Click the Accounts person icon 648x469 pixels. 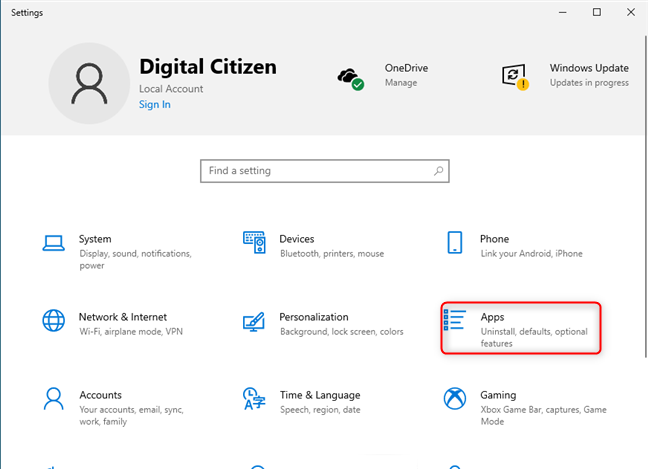(54, 398)
